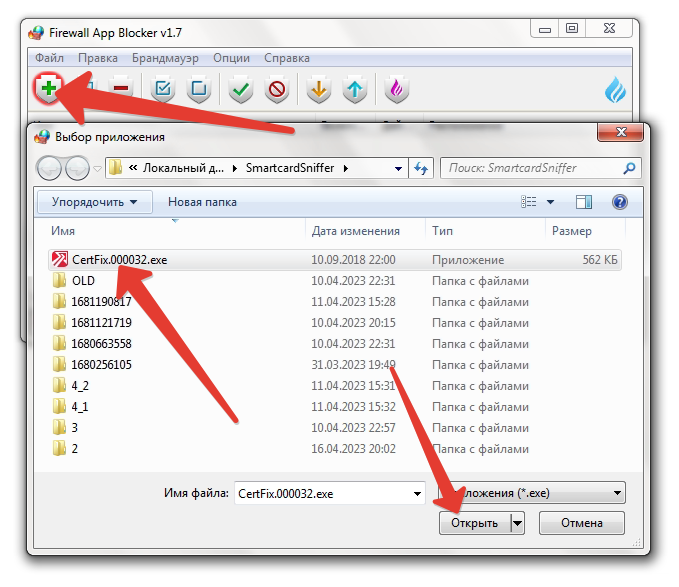The height and width of the screenshot is (587, 679).
Task: Deselect all using empty box shield icon
Action: [199, 89]
